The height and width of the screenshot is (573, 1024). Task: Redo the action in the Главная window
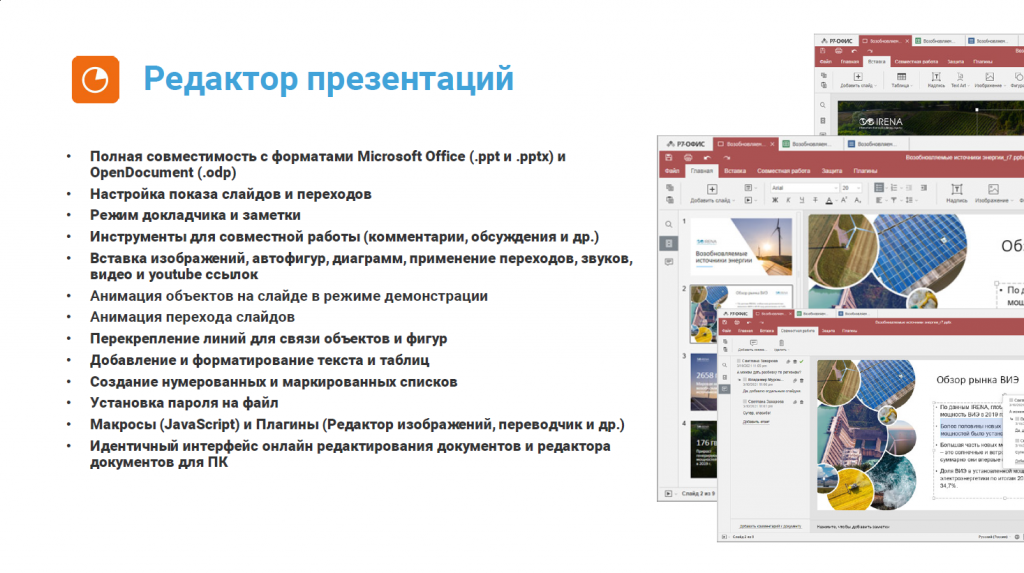point(726,157)
